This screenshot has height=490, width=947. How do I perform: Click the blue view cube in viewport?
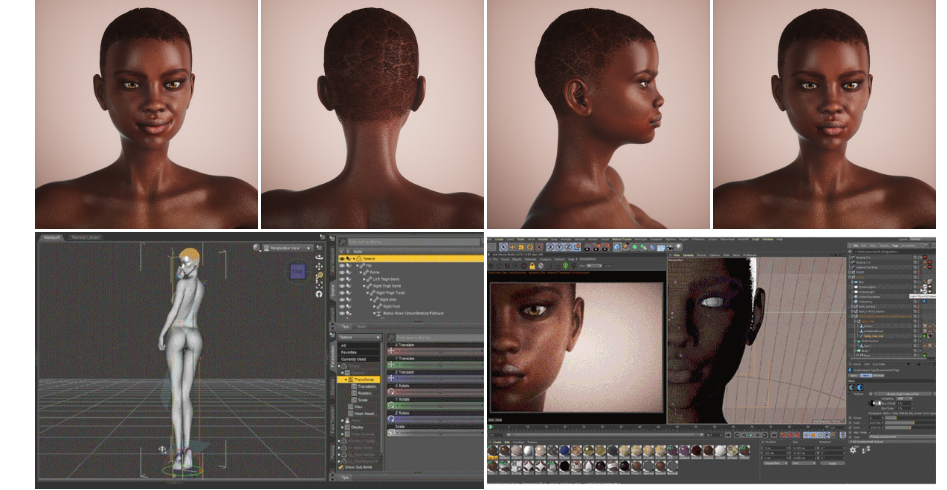point(298,271)
